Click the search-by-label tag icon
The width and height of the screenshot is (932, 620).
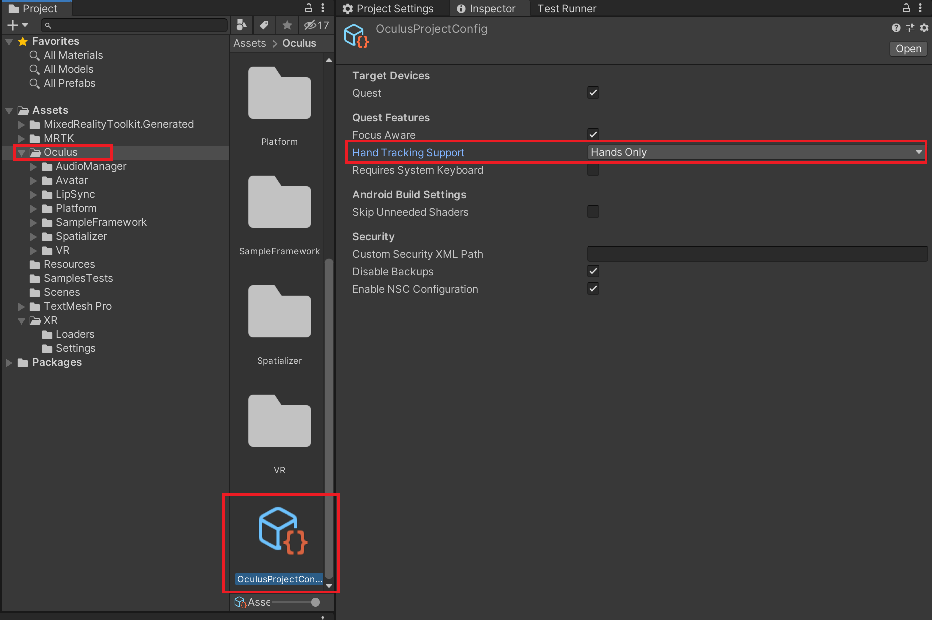(264, 25)
